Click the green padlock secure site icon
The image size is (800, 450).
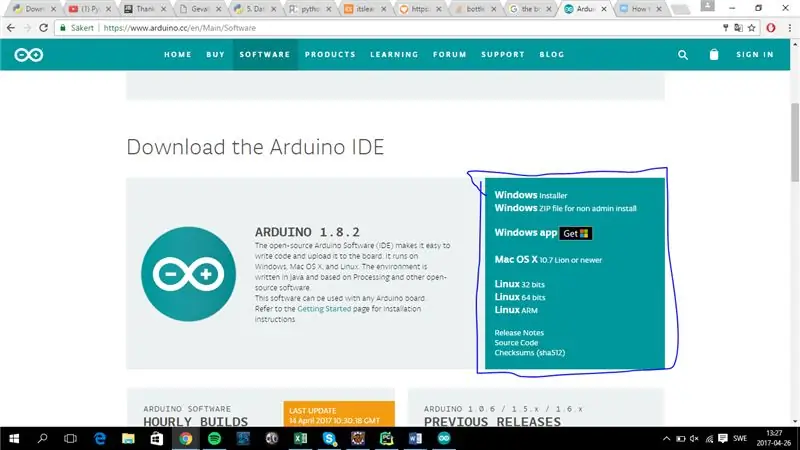[x=63, y=28]
